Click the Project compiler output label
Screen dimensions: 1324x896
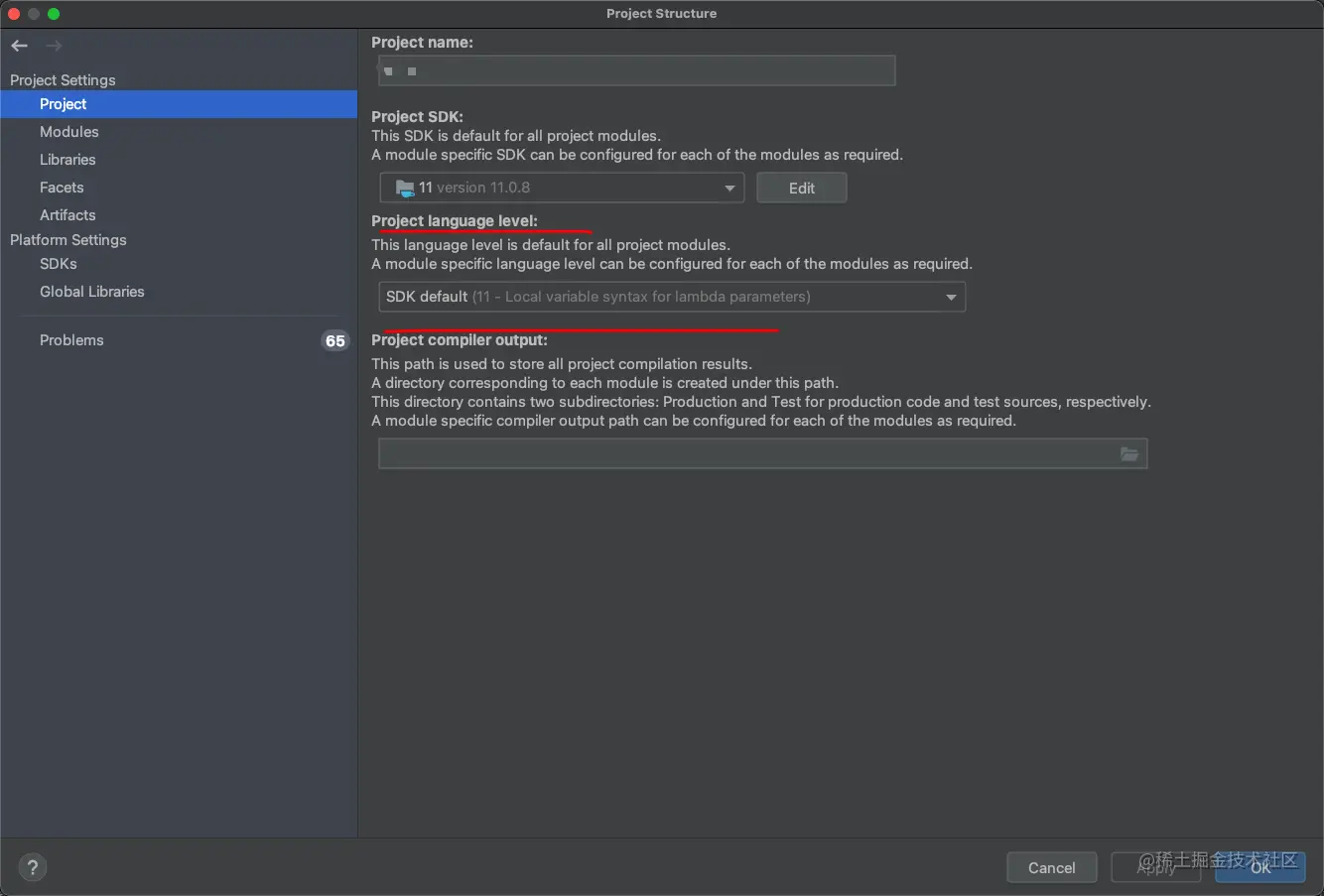click(460, 340)
